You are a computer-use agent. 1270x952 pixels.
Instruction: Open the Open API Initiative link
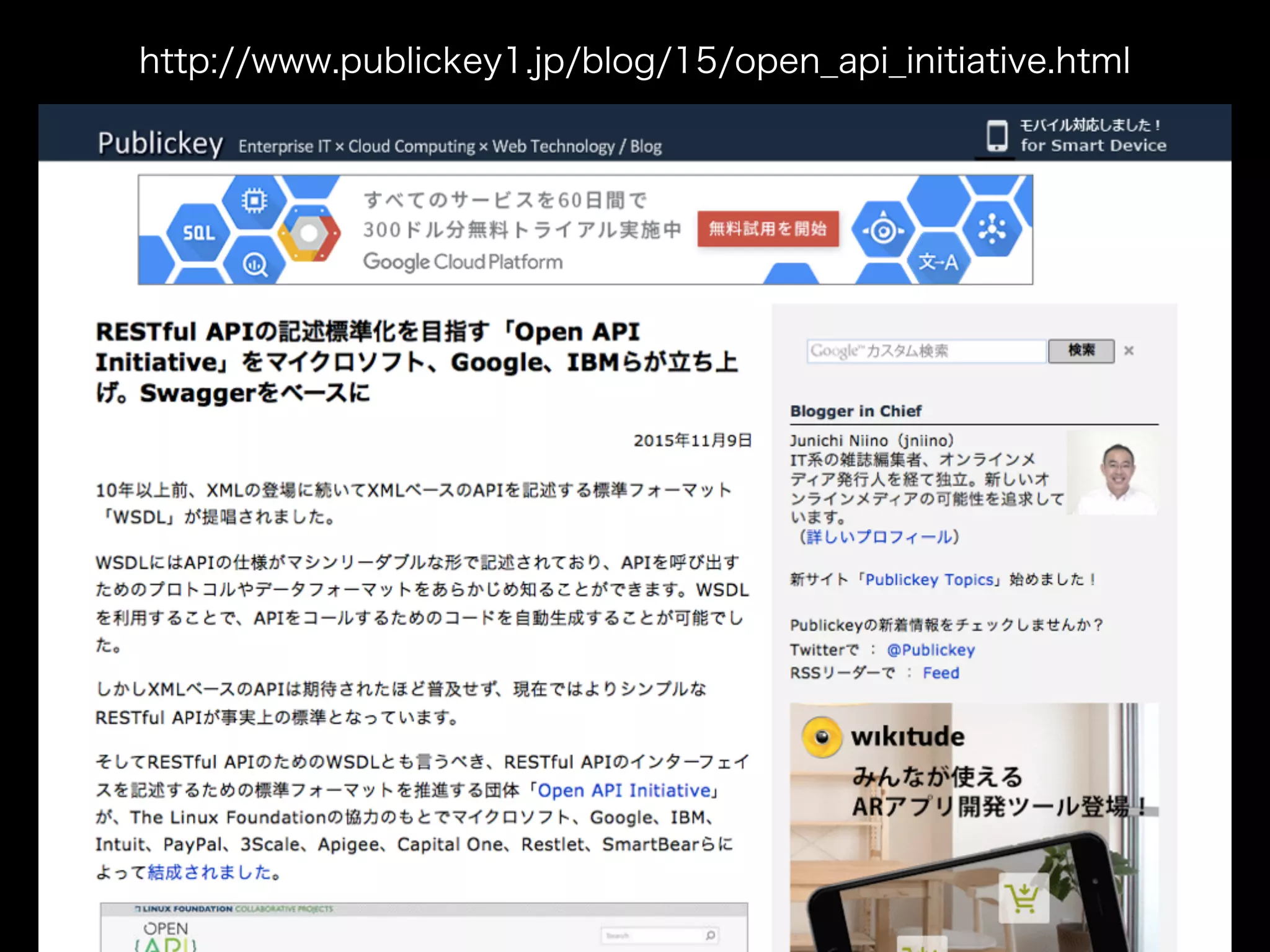click(x=624, y=790)
